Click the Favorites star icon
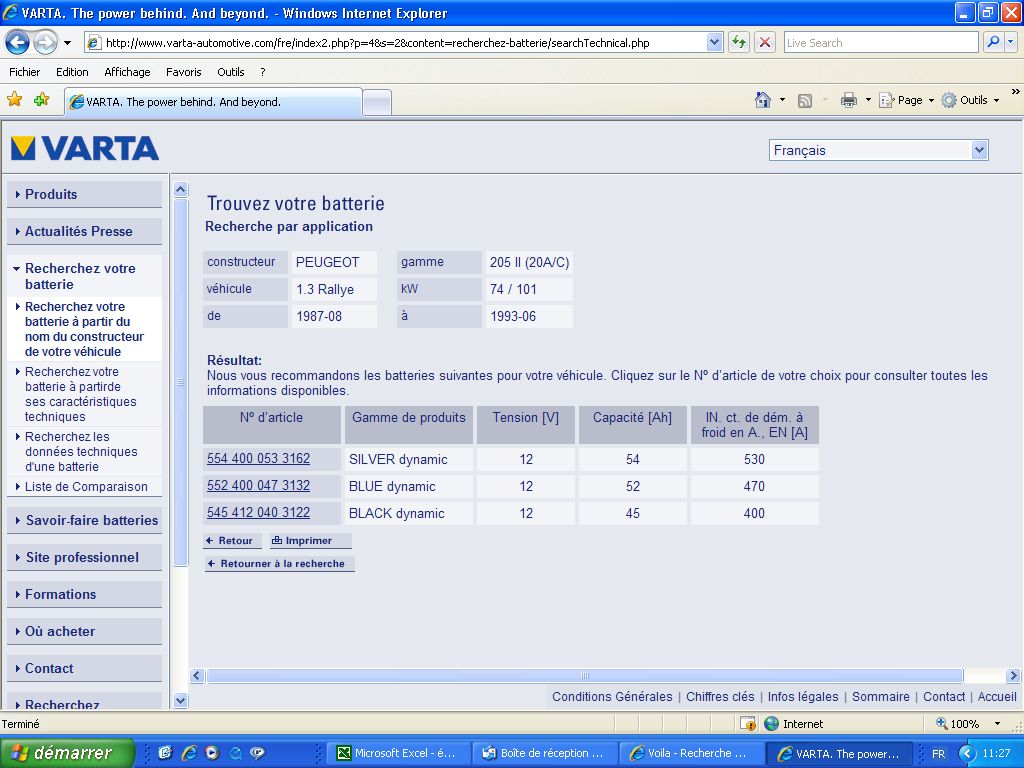 pyautogui.click(x=14, y=100)
